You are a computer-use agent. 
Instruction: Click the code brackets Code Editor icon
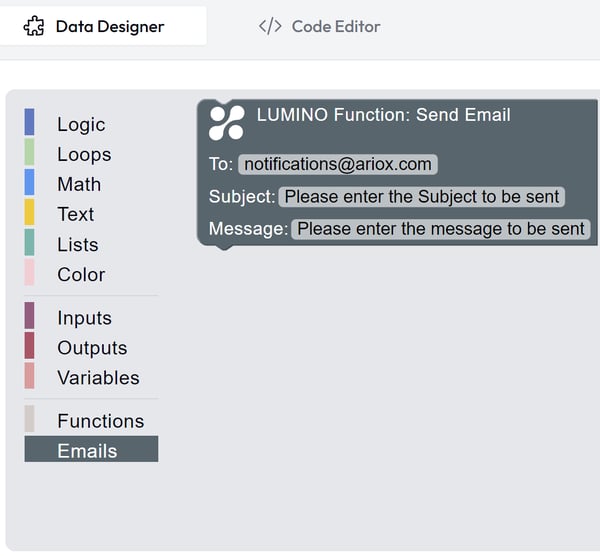[270, 26]
